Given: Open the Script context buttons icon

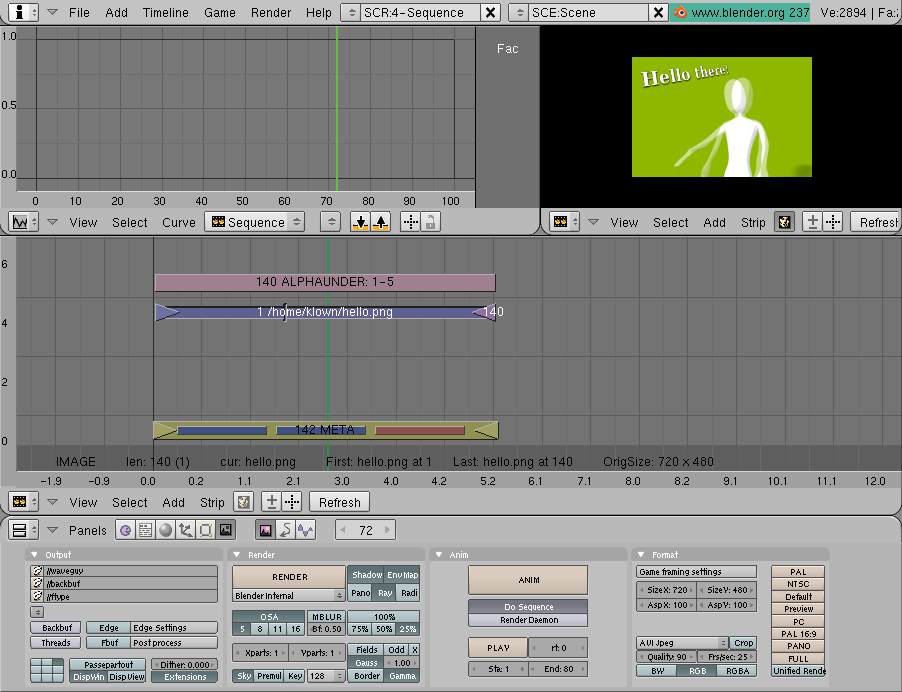Looking at the screenshot, I should point(145,530).
